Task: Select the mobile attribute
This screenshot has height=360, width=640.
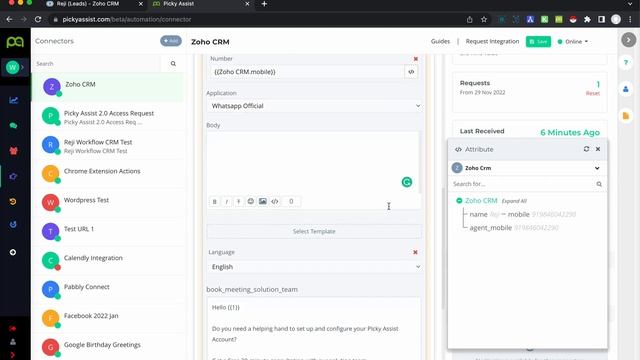Action: tap(518, 214)
